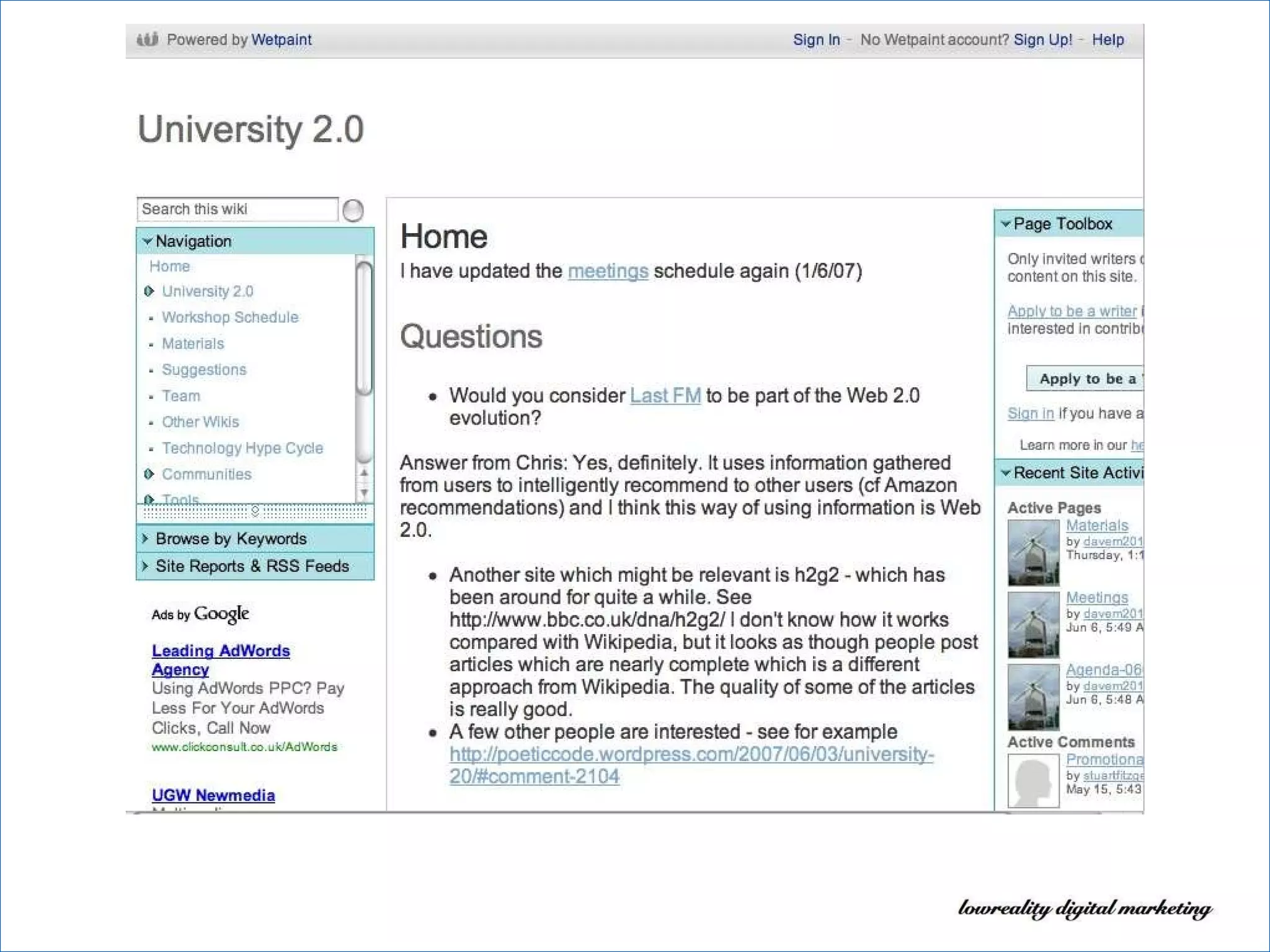This screenshot has height=952, width=1270.
Task: Click the Sign In link at top
Action: click(816, 40)
